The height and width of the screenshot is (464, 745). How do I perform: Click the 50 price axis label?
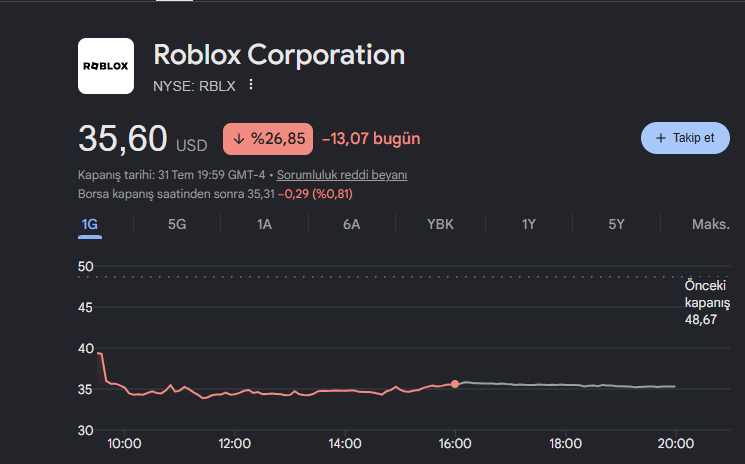click(86, 266)
